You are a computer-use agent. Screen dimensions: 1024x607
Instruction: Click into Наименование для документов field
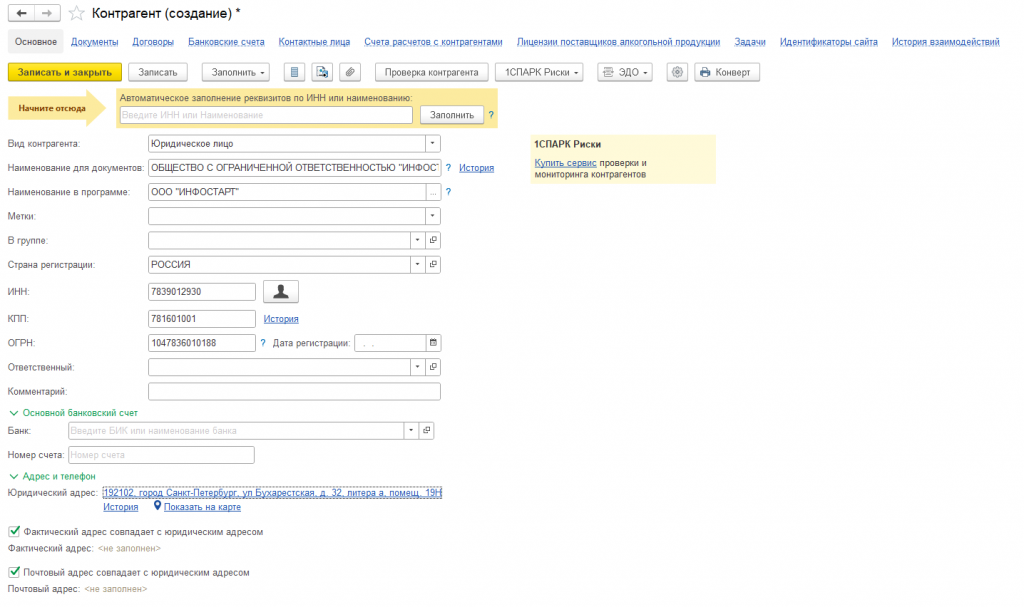(295, 168)
